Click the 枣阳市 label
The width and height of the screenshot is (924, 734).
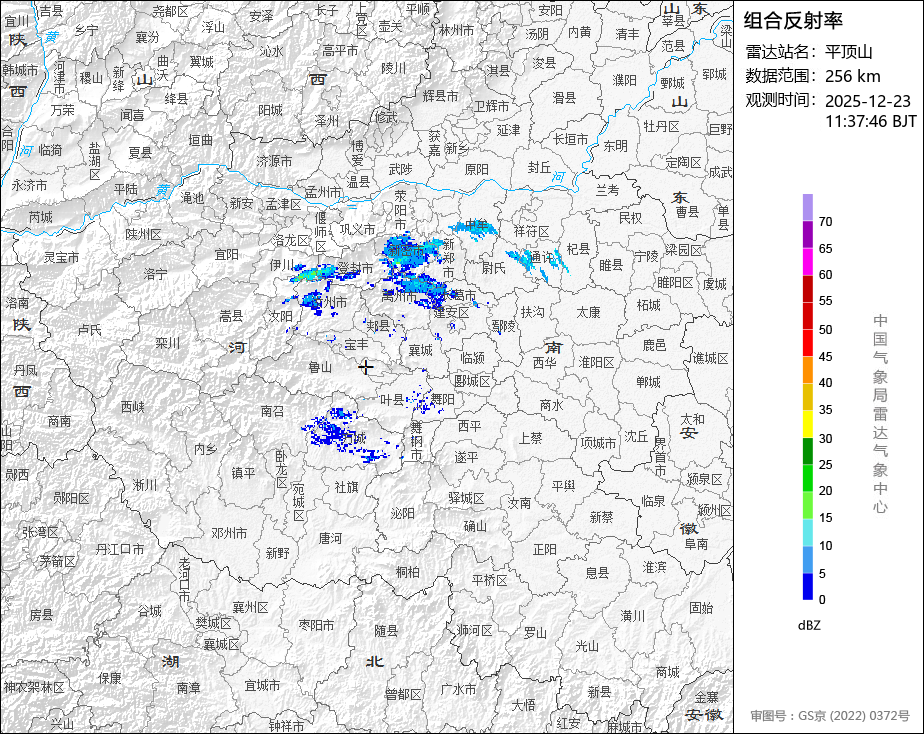(x=316, y=625)
